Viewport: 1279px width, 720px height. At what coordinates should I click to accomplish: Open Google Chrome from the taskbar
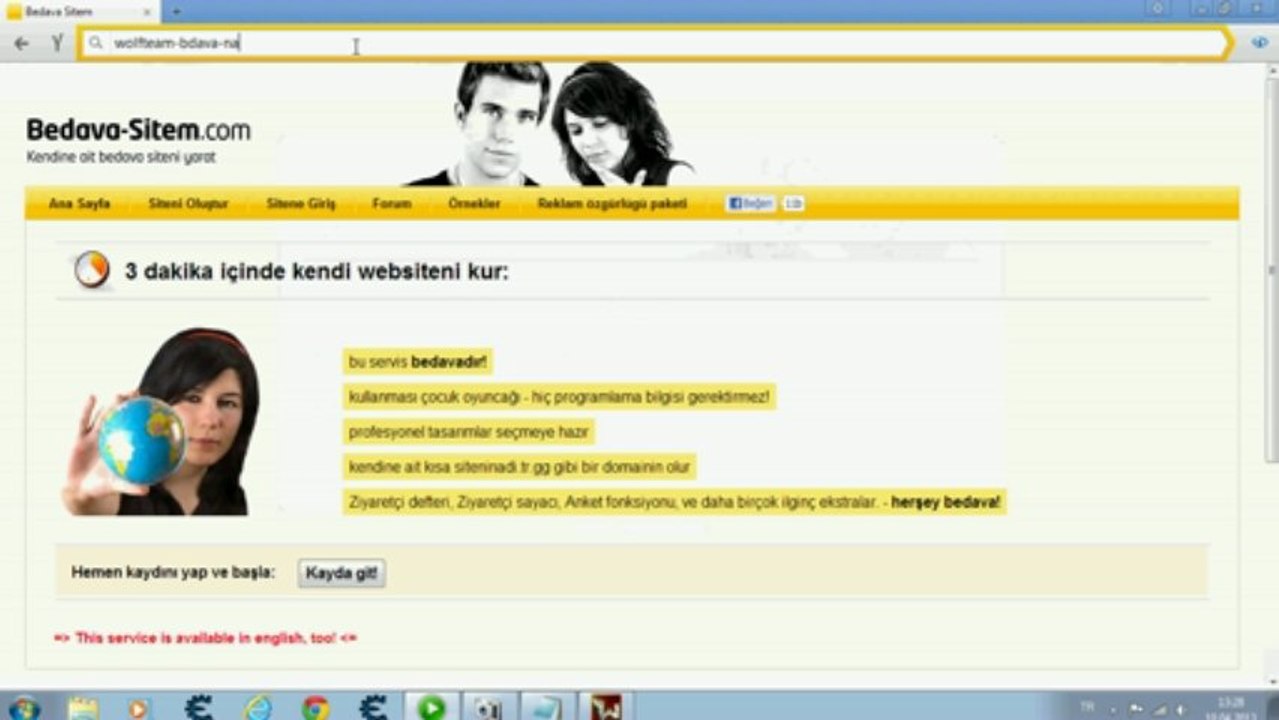pyautogui.click(x=316, y=707)
